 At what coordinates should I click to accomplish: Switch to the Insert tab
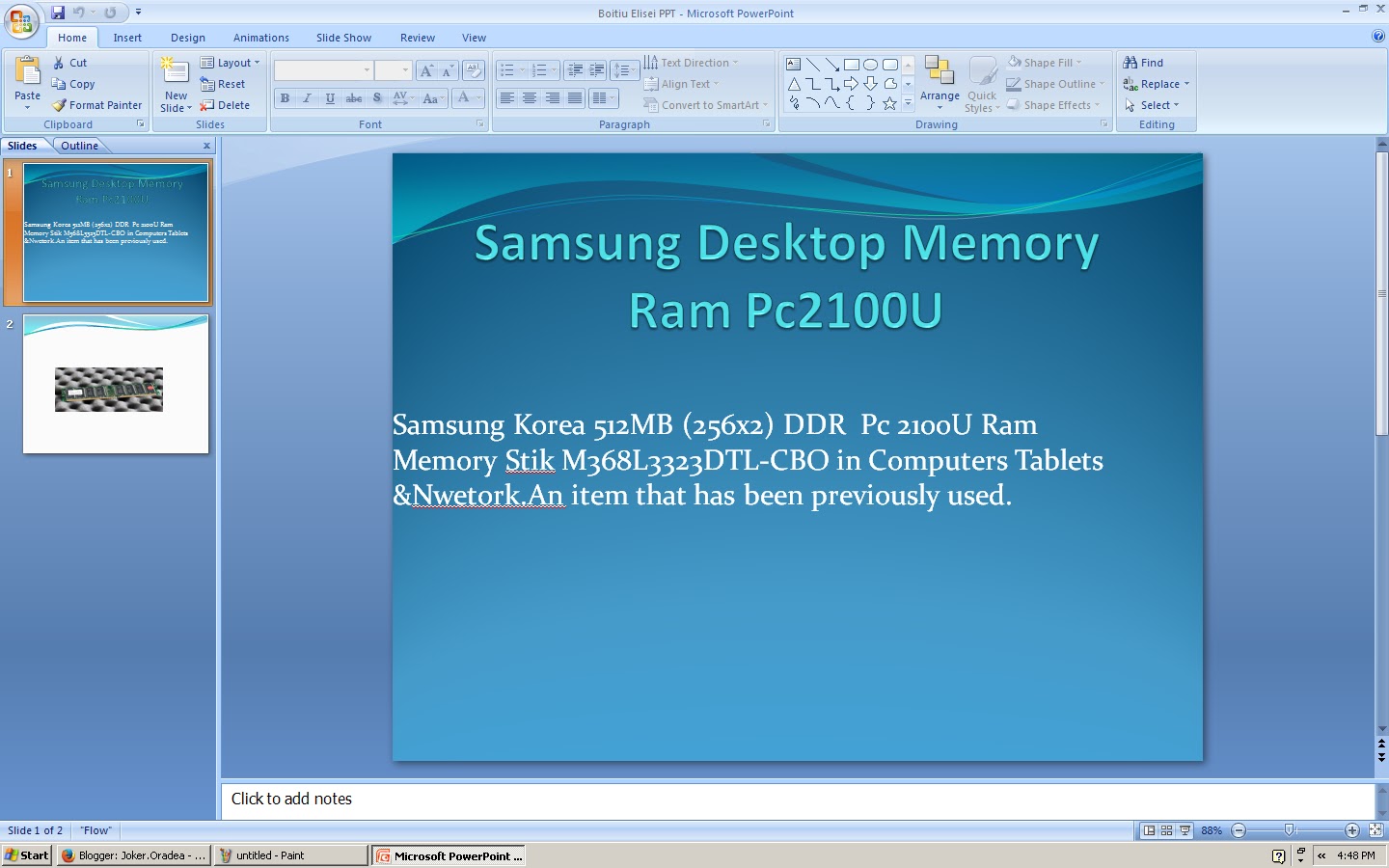coord(127,38)
